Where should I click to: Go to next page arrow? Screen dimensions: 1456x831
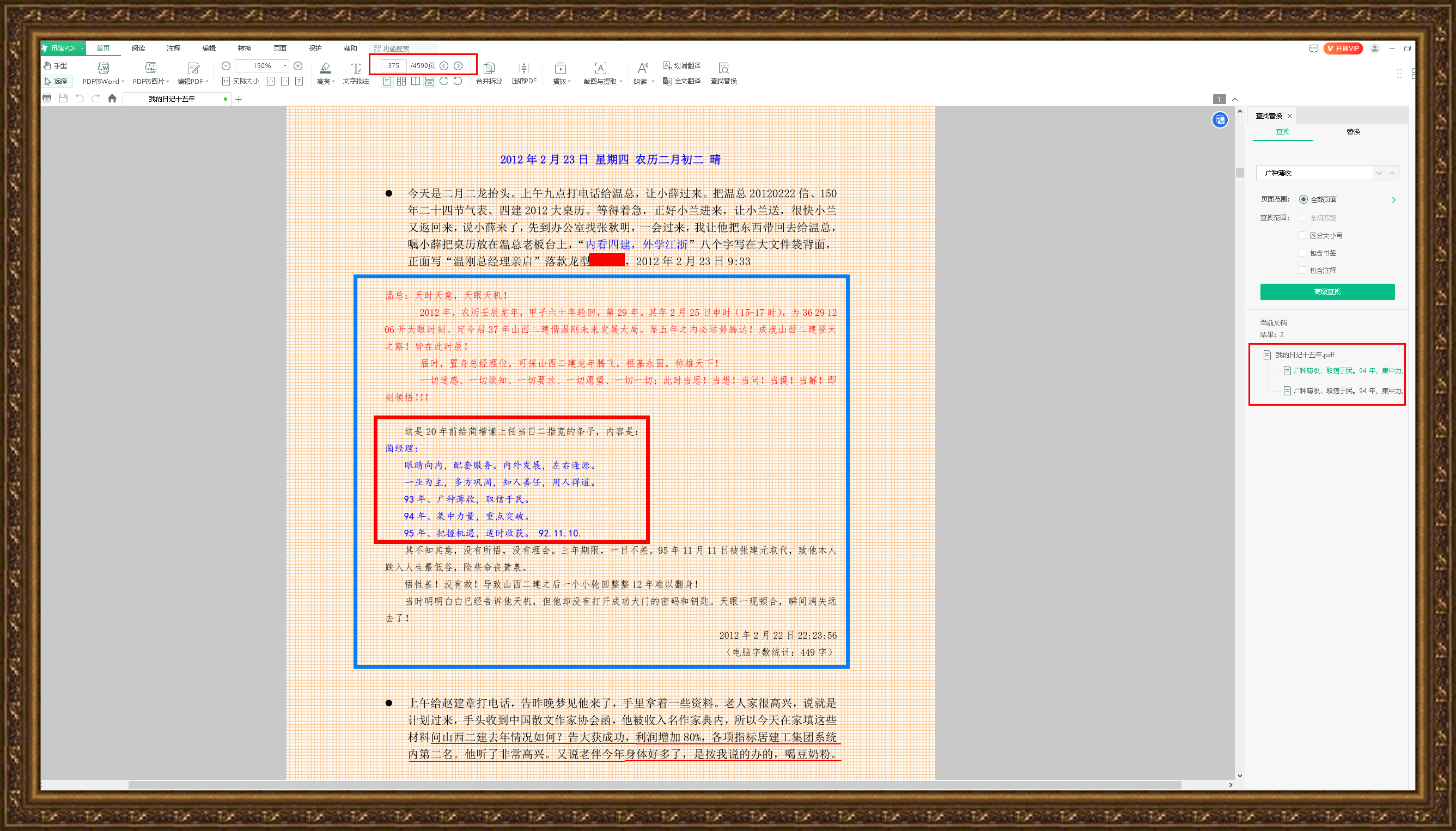pos(458,66)
